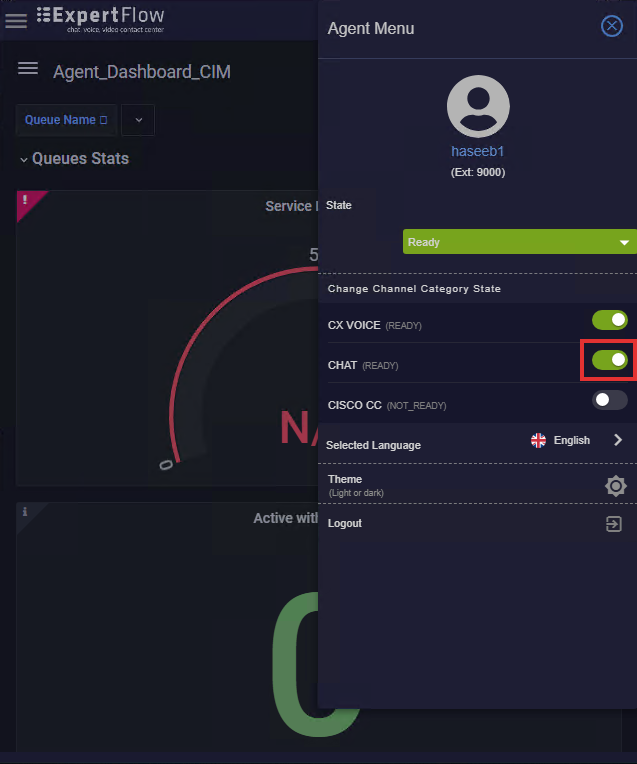Open the top-left hamburger menu
This screenshot has width=637, height=764.
pos(16,21)
